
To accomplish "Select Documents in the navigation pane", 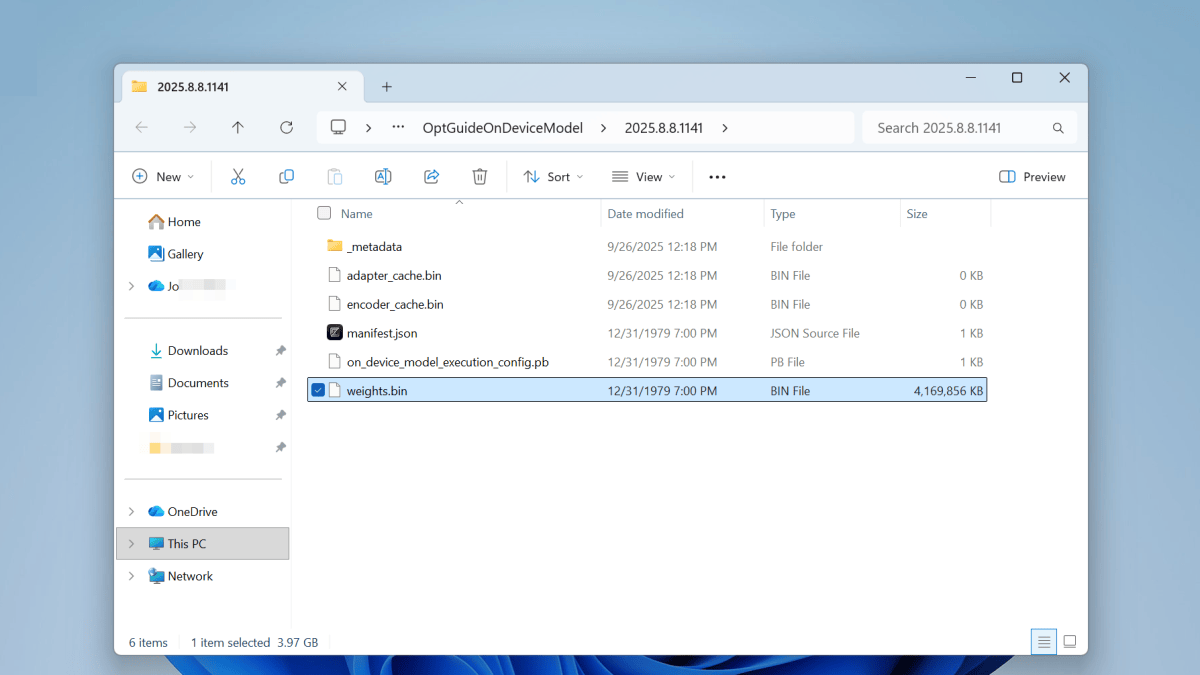I will coord(198,383).
